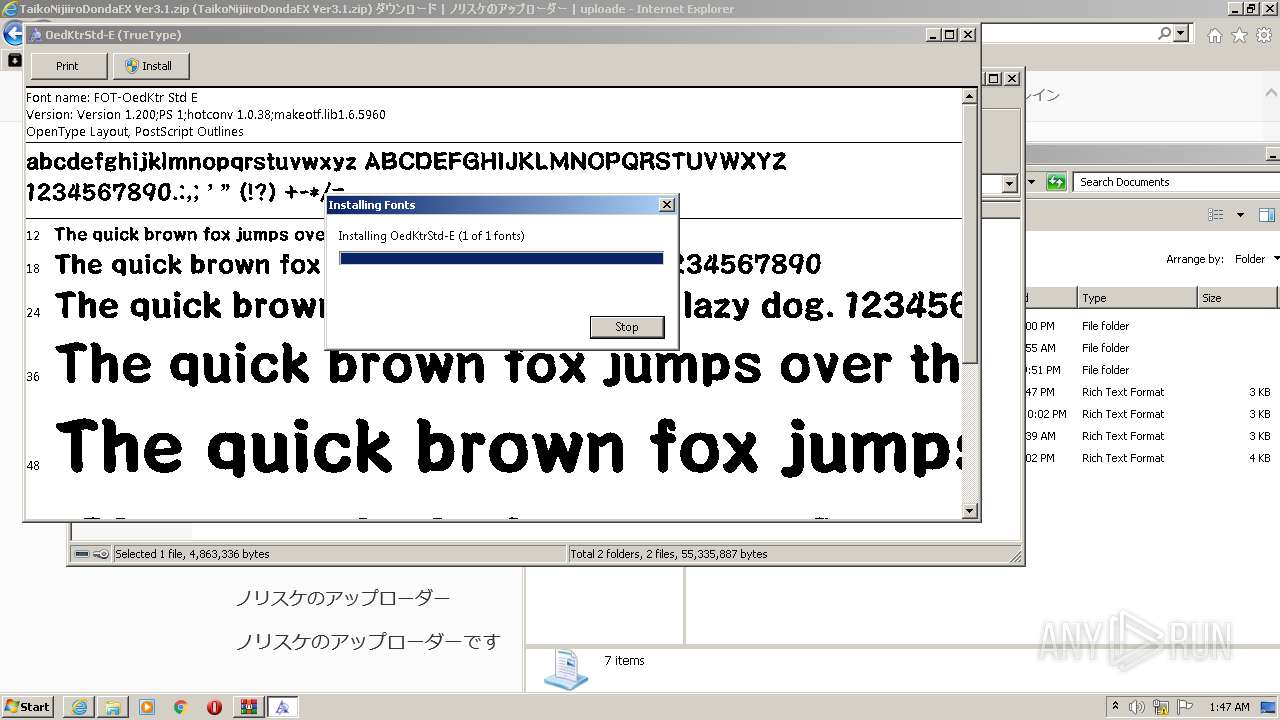Click 'Total 2 folders, 2 files' status text
The width and height of the screenshot is (1280, 720).
[669, 554]
